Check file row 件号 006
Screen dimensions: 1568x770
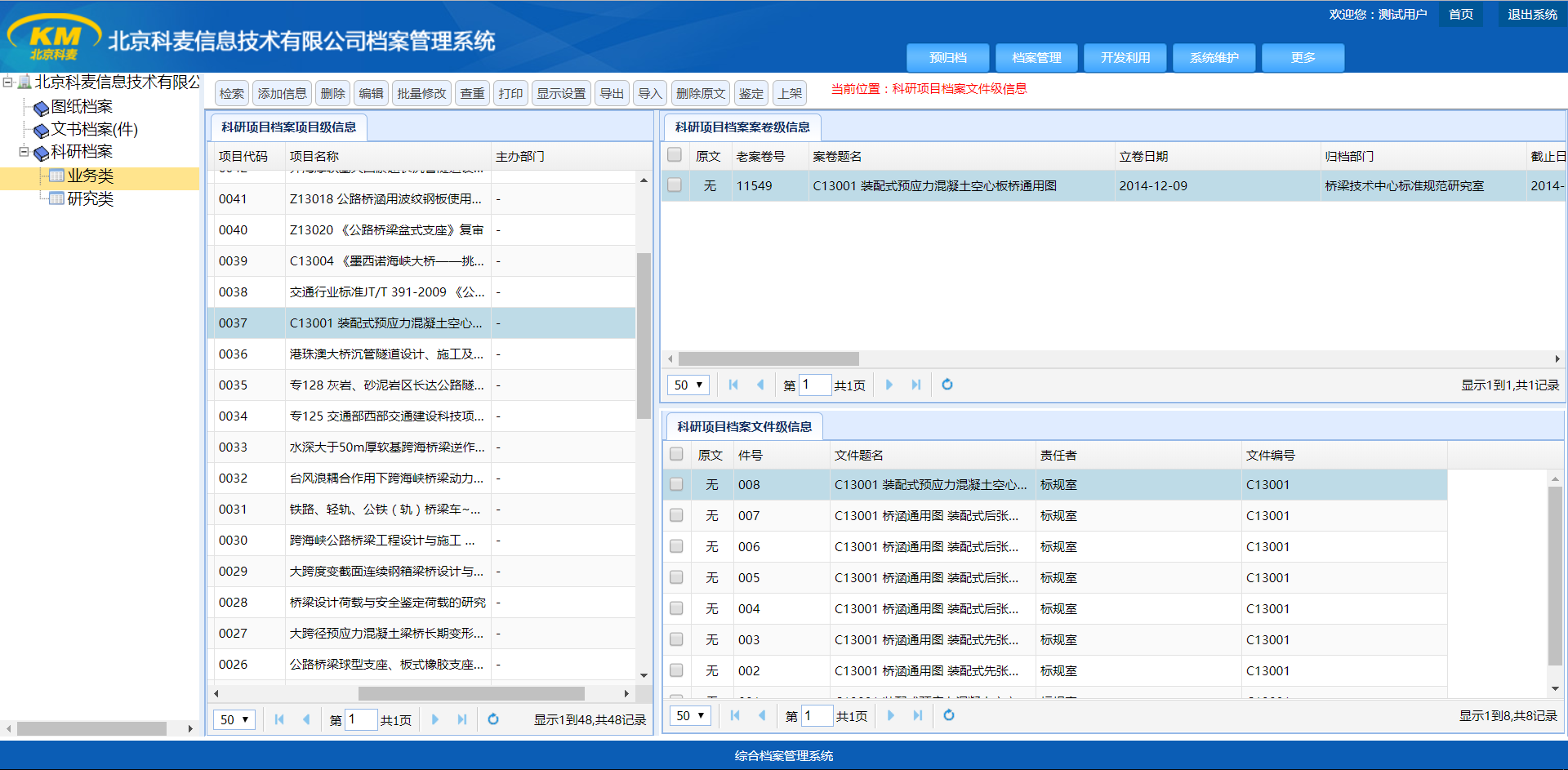tap(676, 545)
